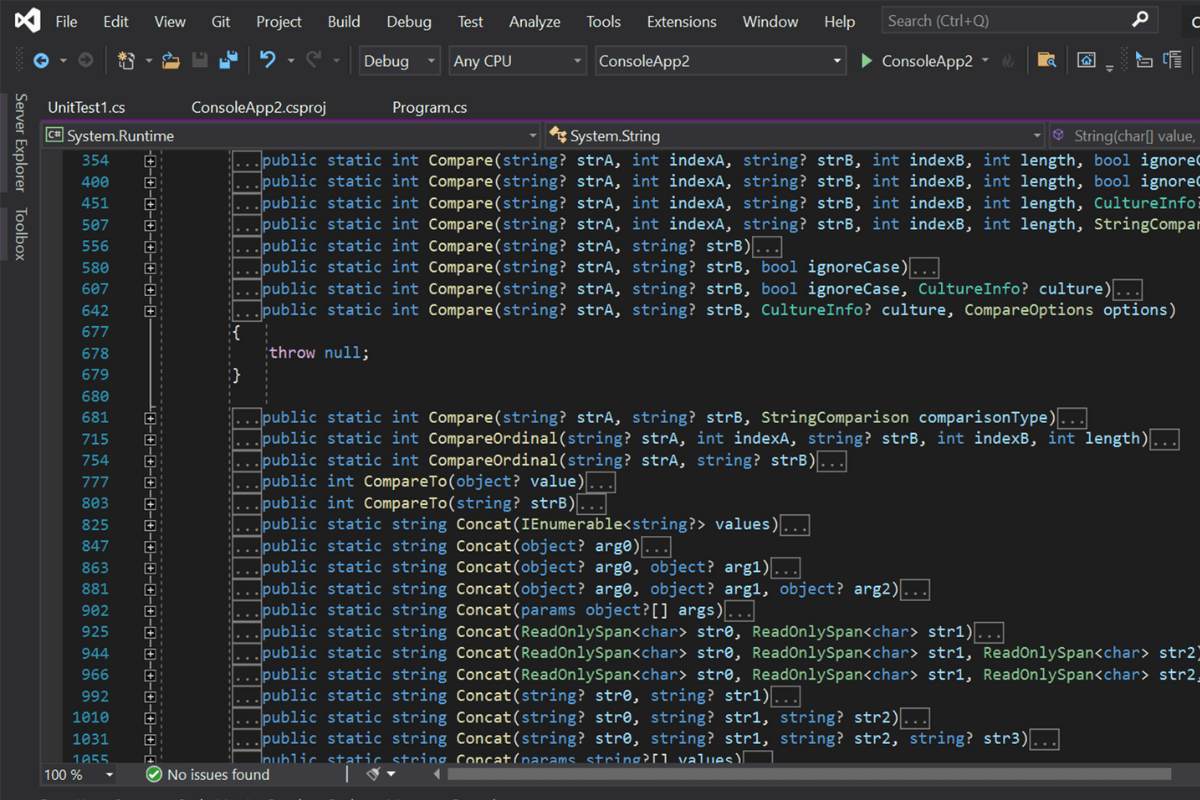Open the Build menu
This screenshot has width=1200, height=800.
344,21
